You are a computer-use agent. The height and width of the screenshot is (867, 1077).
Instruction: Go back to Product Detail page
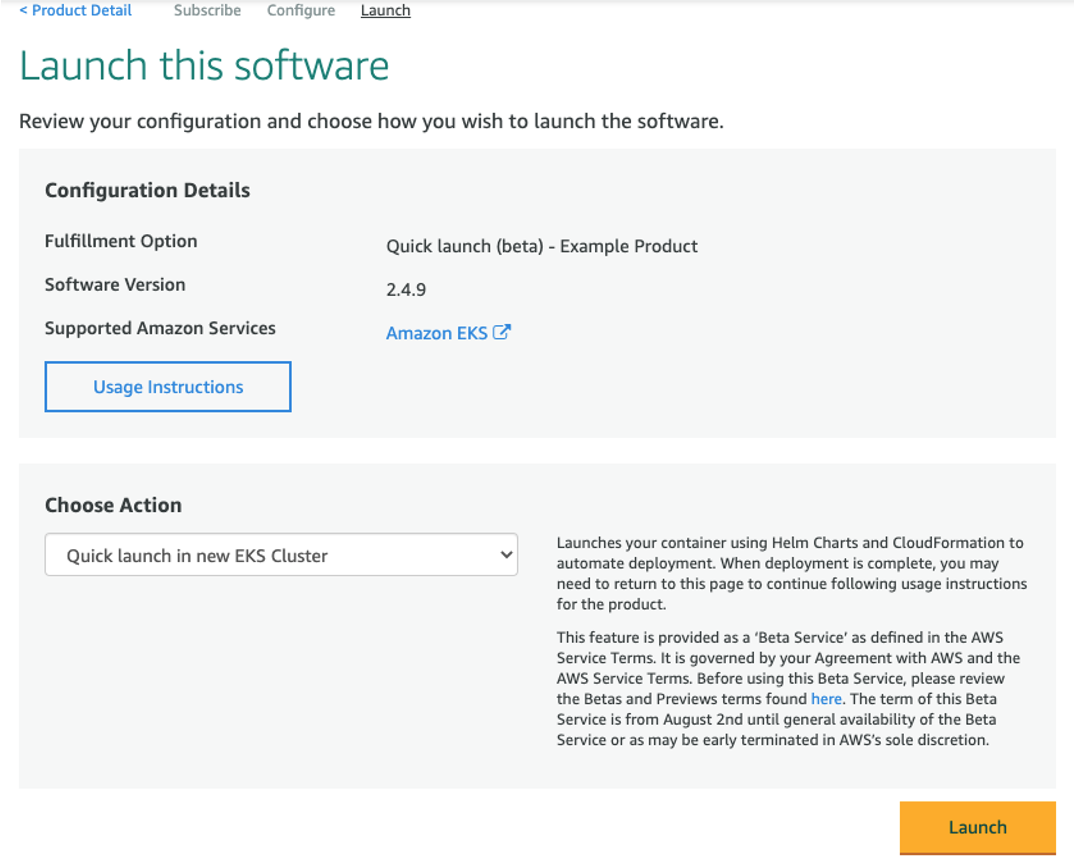76,10
